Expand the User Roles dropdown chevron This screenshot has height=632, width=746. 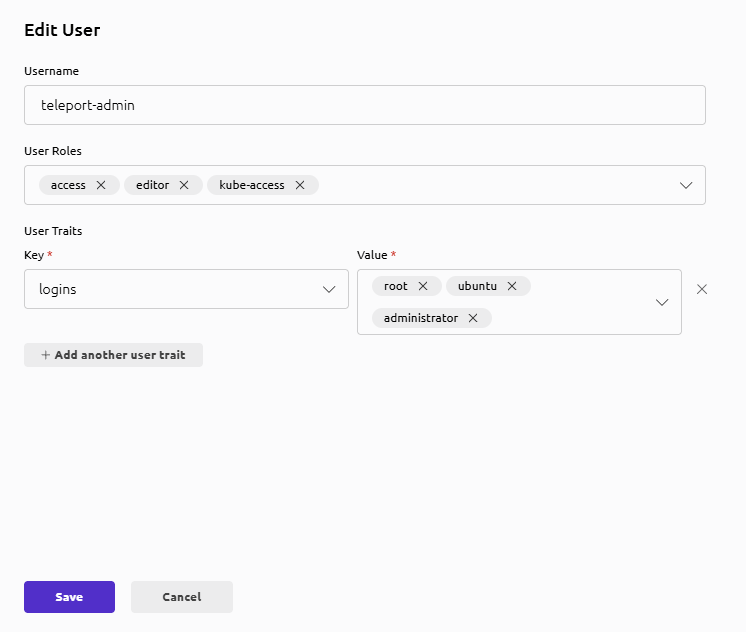(x=686, y=185)
